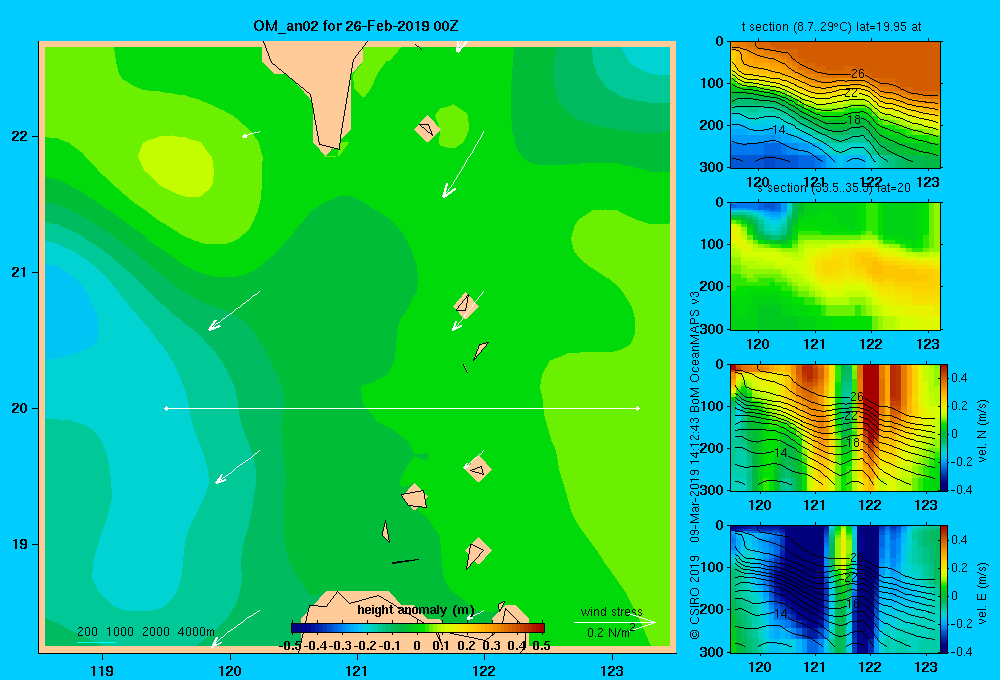Viewport: 1000px width, 680px height.
Task: Click the long wind arrow near 122E 21.8N
Action: pos(463,165)
